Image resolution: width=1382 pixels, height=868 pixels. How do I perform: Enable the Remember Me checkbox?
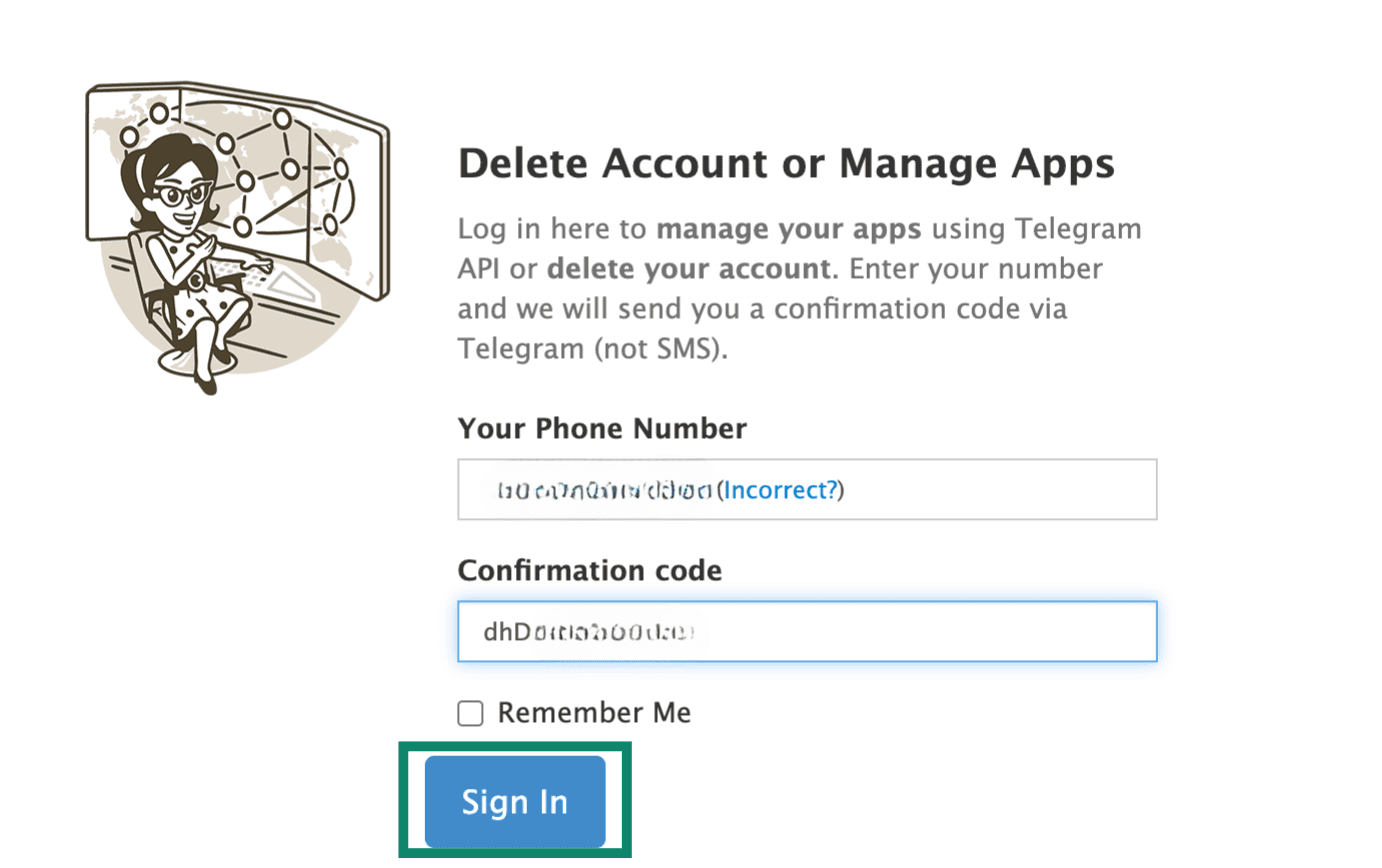point(470,713)
